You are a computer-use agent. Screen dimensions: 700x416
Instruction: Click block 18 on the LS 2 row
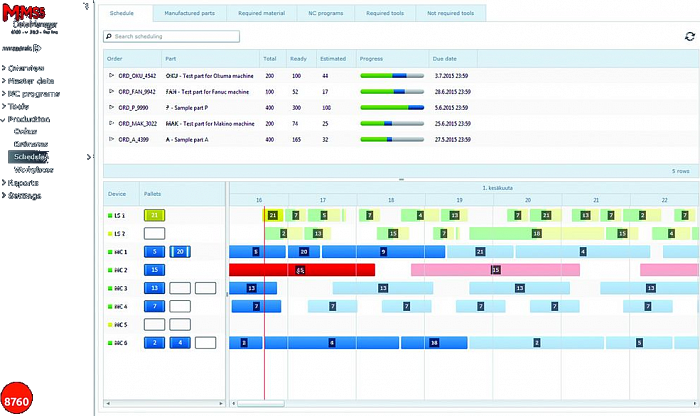(537, 233)
